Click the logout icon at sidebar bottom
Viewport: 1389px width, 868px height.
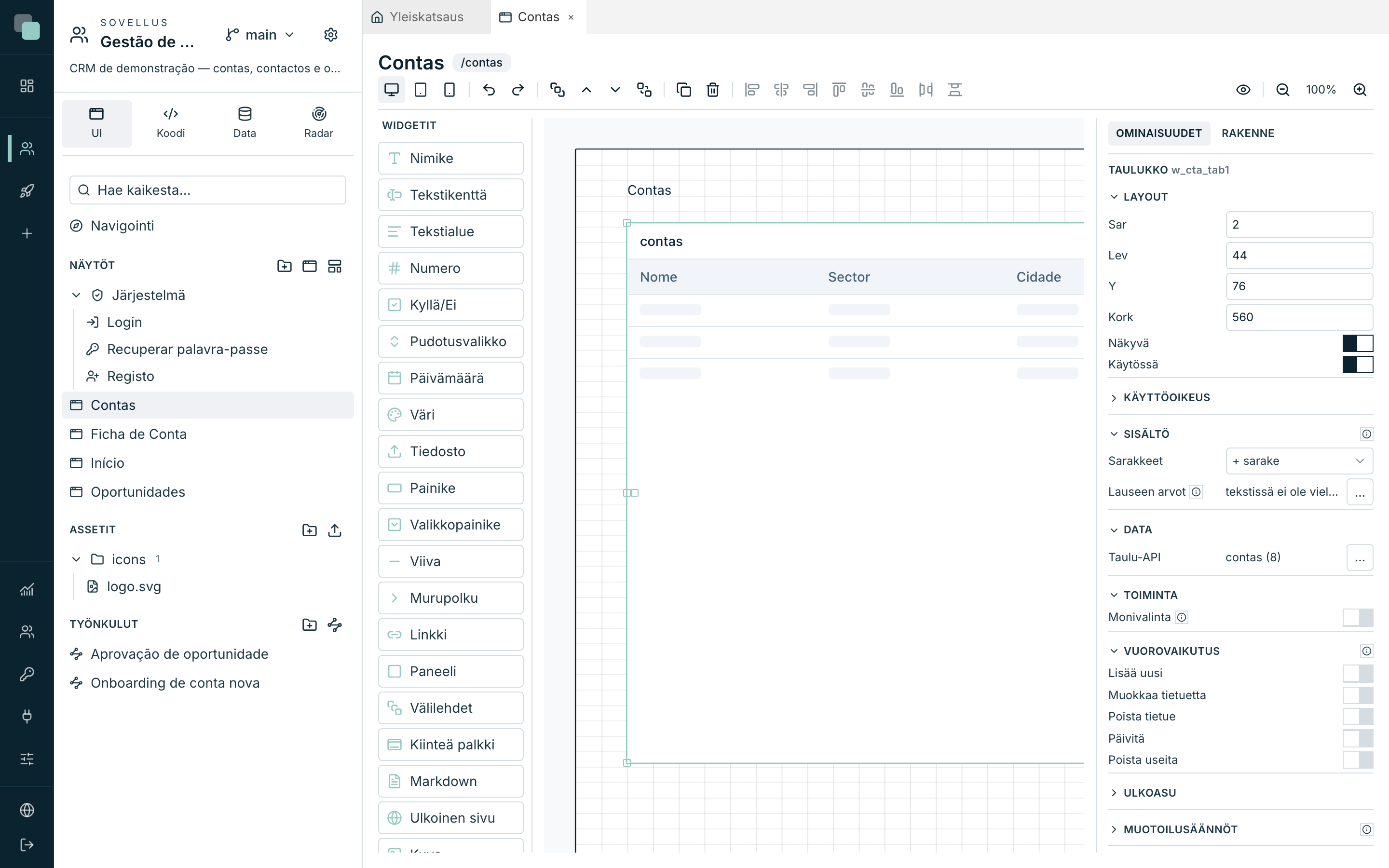coord(27,844)
